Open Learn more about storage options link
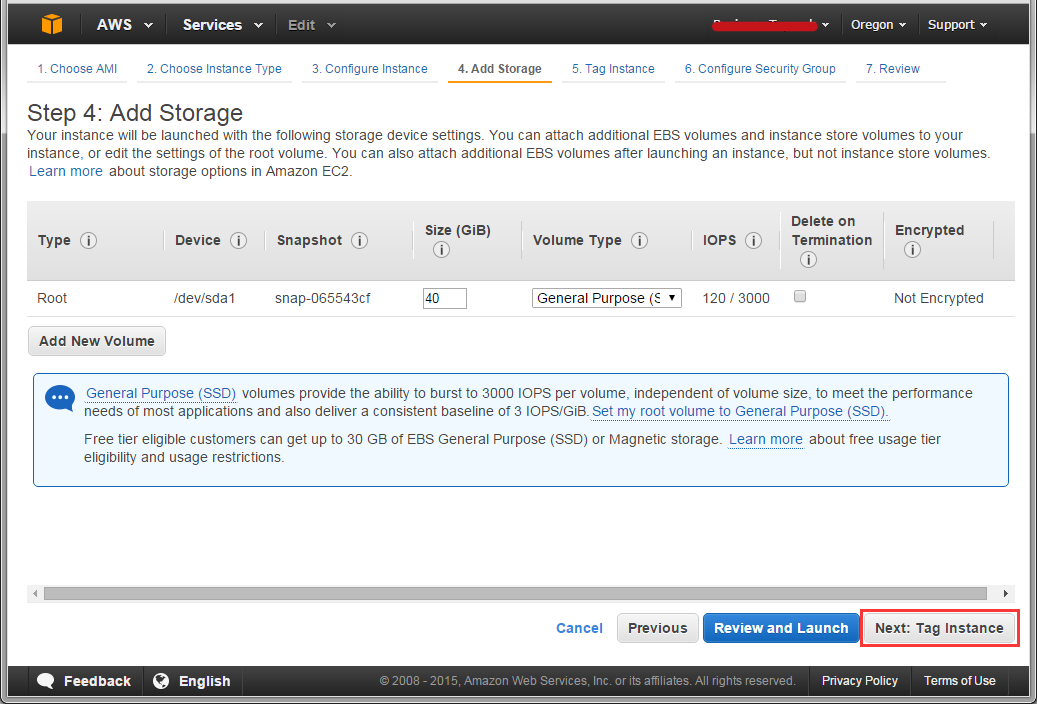The height and width of the screenshot is (704, 1037). tap(65, 171)
